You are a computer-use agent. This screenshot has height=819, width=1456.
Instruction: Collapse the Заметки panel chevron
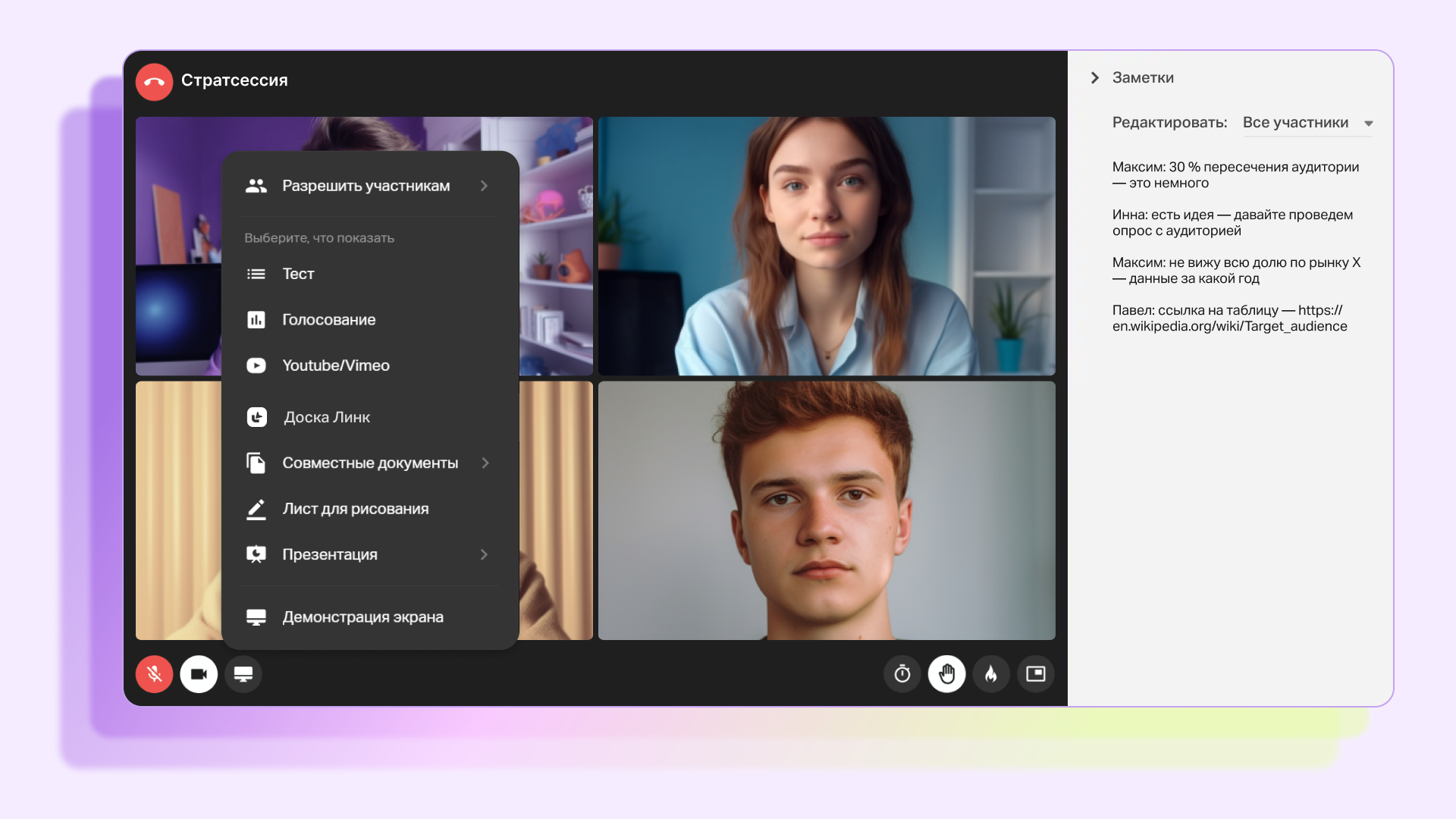click(1094, 77)
